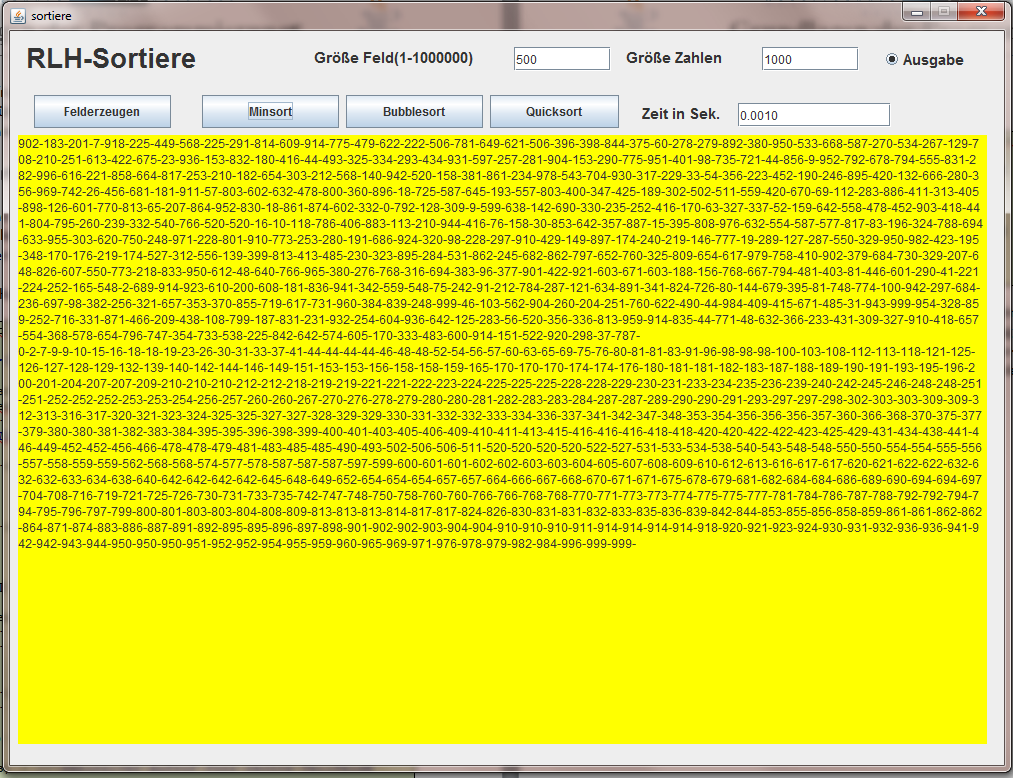The width and height of the screenshot is (1013, 778).
Task: Click the Größe Feld(1-1000000) label
Action: (393, 58)
